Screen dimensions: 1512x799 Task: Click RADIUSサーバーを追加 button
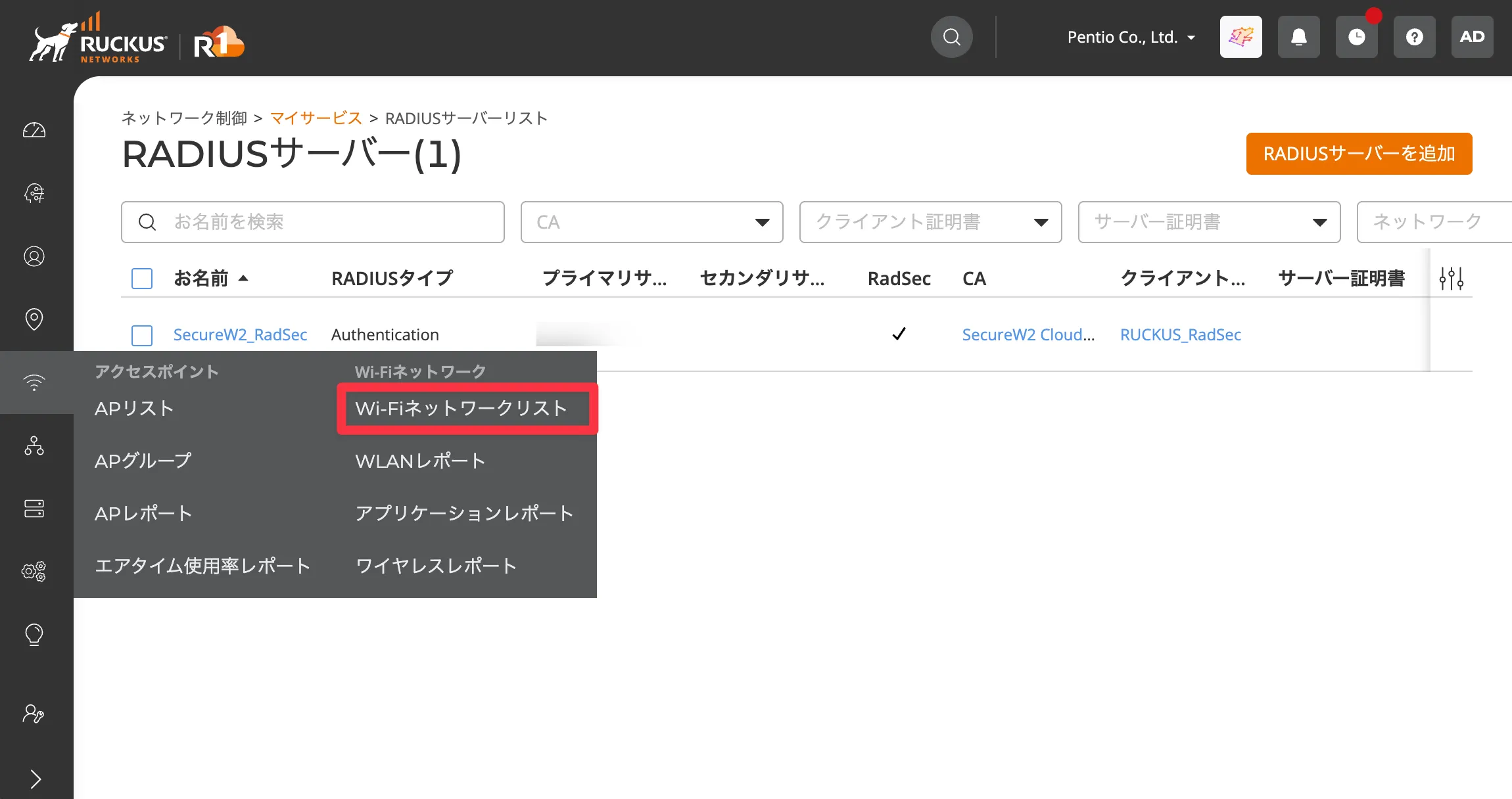1359,154
